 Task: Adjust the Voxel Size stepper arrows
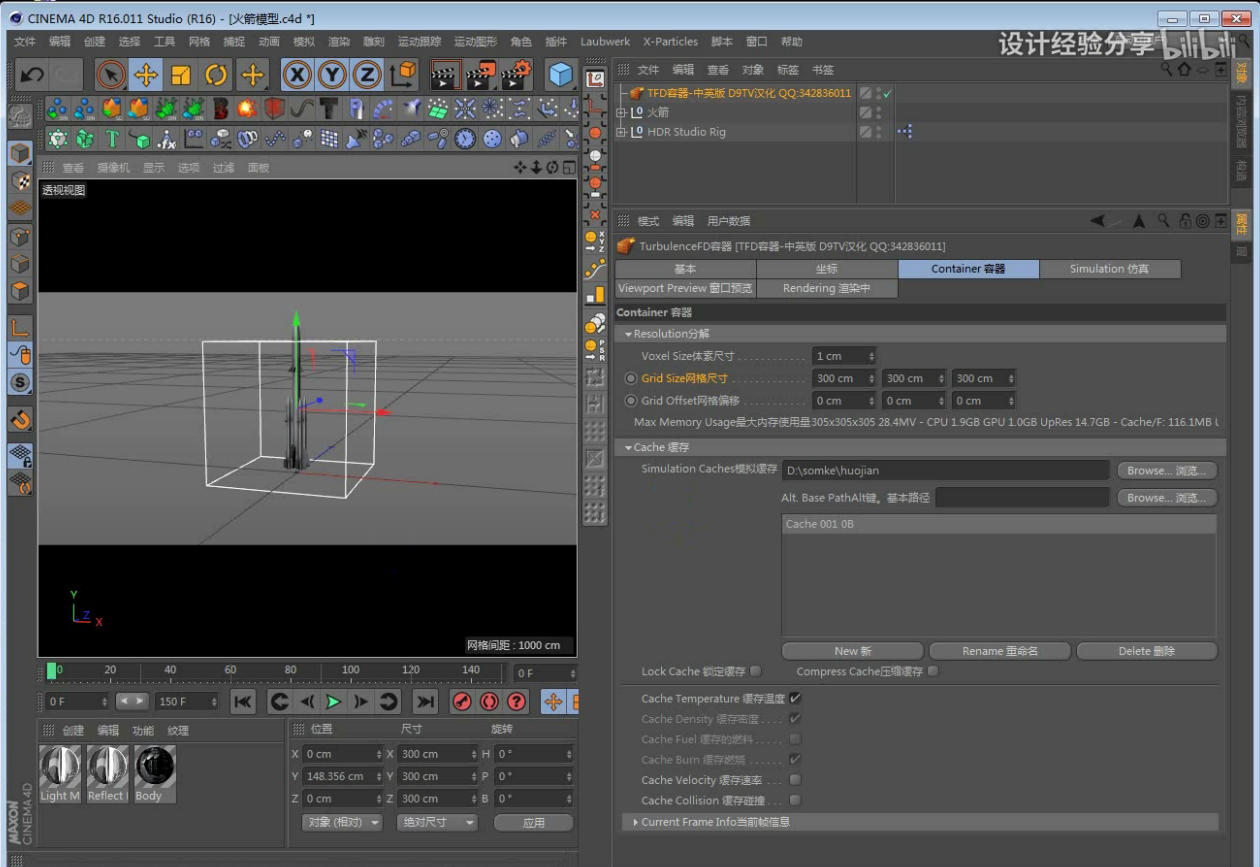click(x=871, y=356)
